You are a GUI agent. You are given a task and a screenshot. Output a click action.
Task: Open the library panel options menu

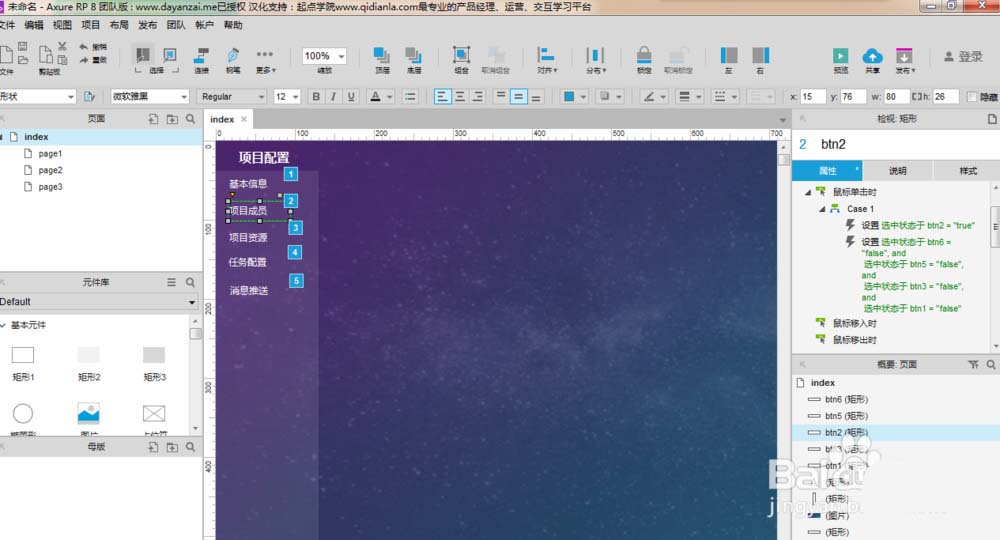click(x=172, y=282)
